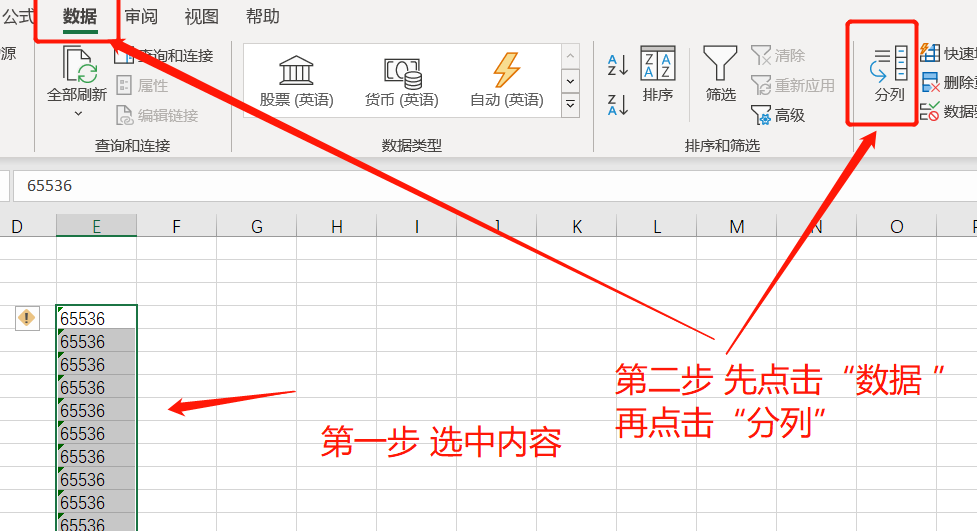977x531 pixels.
Task: Click the 重新应用 reapply filter button
Action: pyautogui.click(x=793, y=85)
